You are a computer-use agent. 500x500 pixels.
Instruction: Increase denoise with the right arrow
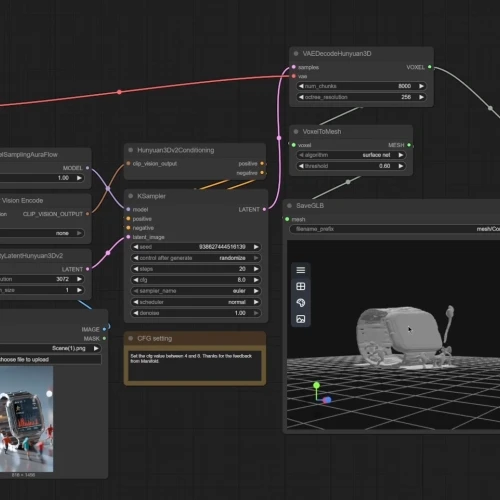pos(256,313)
